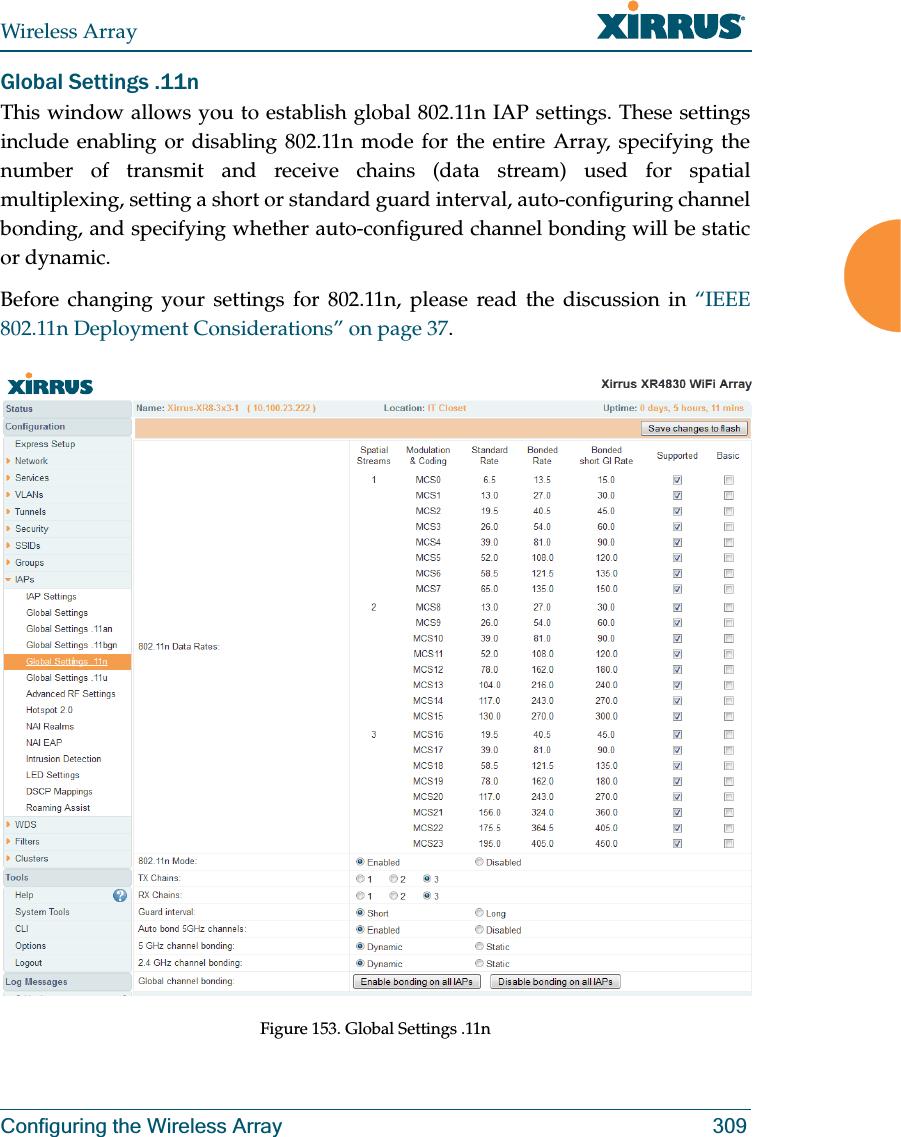The image size is (901, 1137).
Task: Click the IT Closet location text
Action: [447, 408]
